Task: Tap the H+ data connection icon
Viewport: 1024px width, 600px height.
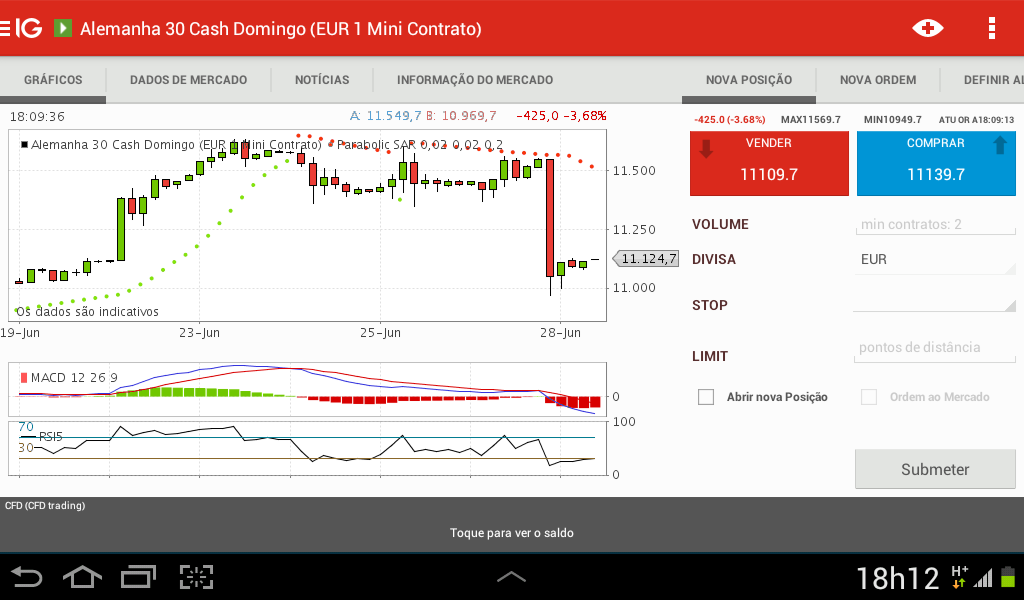Action: coord(959,576)
